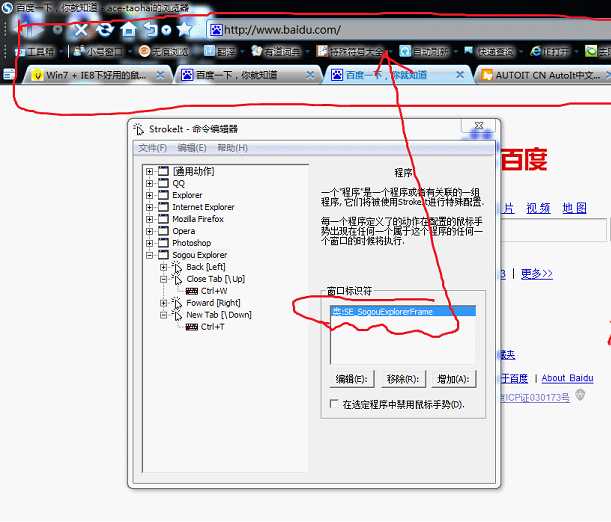
Task: Open the 地图 link on Baidu
Action: pyautogui.click(x=574, y=208)
